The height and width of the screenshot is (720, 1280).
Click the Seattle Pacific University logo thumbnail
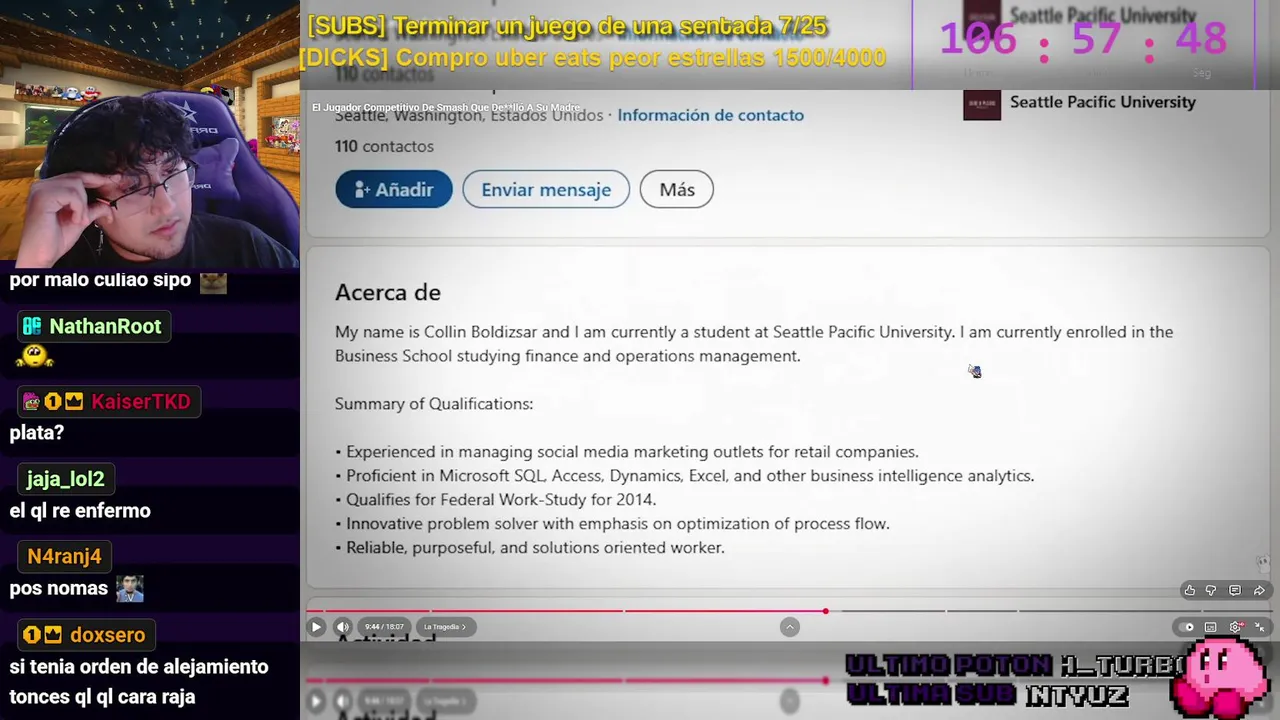click(x=982, y=105)
